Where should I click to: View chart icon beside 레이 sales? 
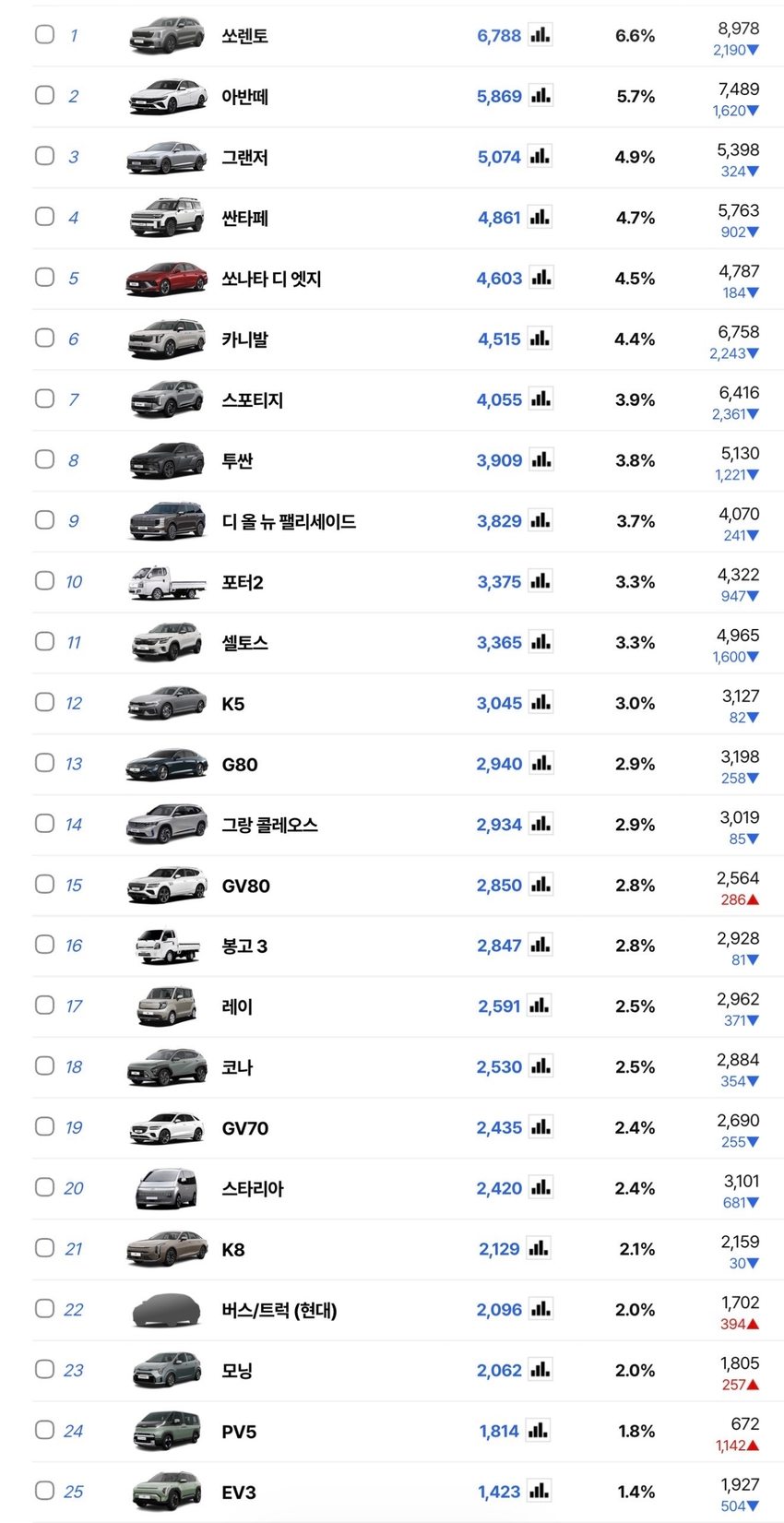tap(540, 1005)
